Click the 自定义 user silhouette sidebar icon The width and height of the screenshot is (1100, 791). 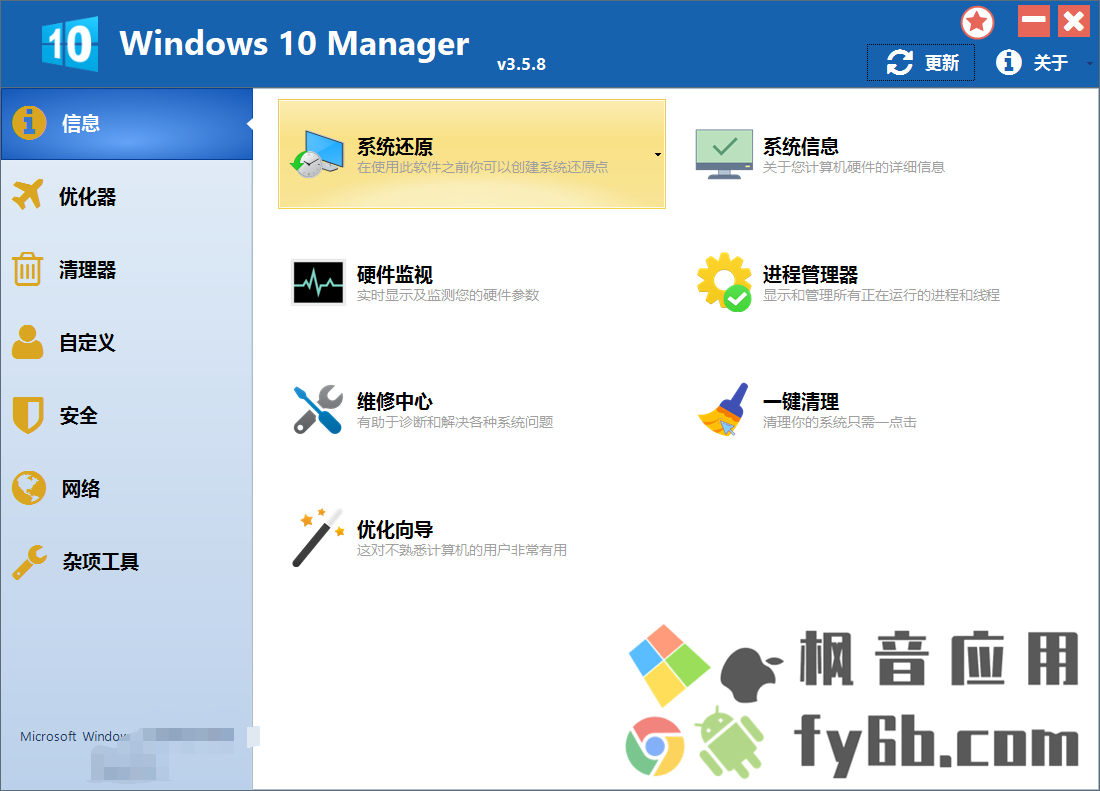(28, 342)
